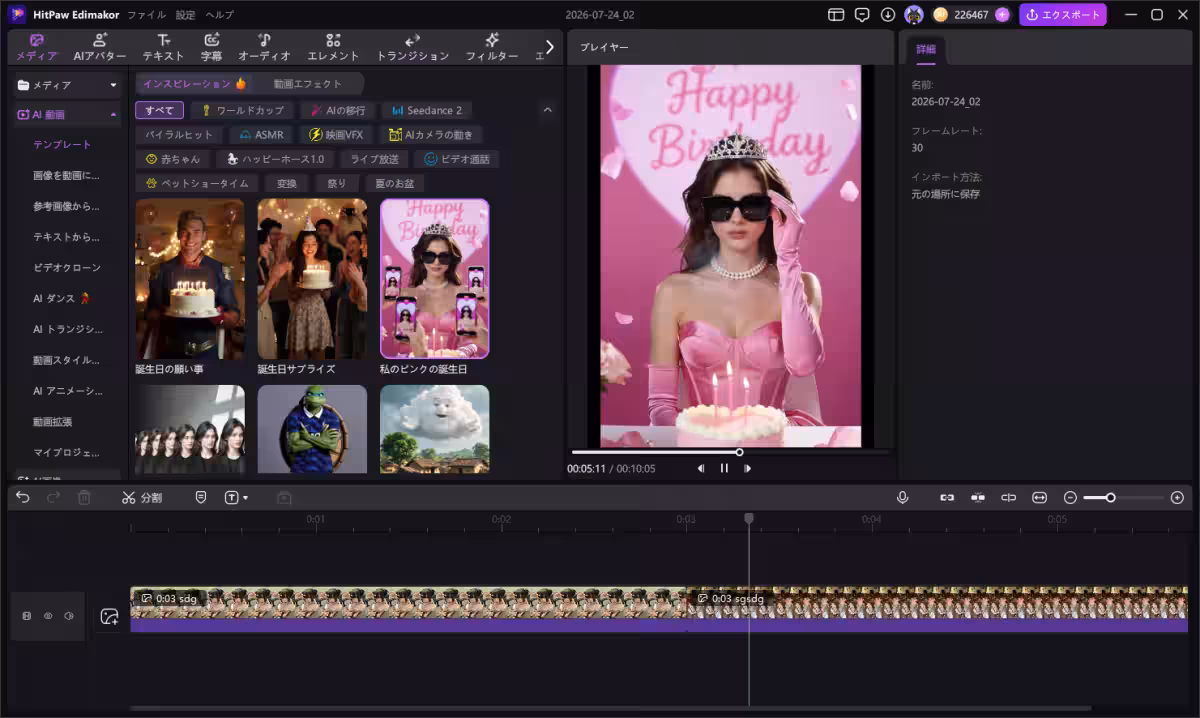
Task: Click the fit timeline to window icon
Action: tap(1039, 497)
